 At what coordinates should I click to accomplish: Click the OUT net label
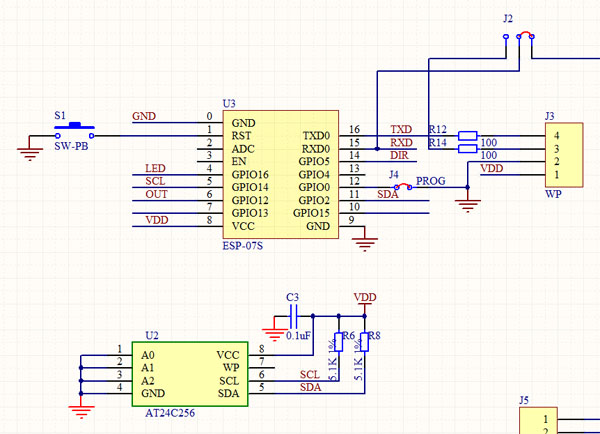click(156, 194)
